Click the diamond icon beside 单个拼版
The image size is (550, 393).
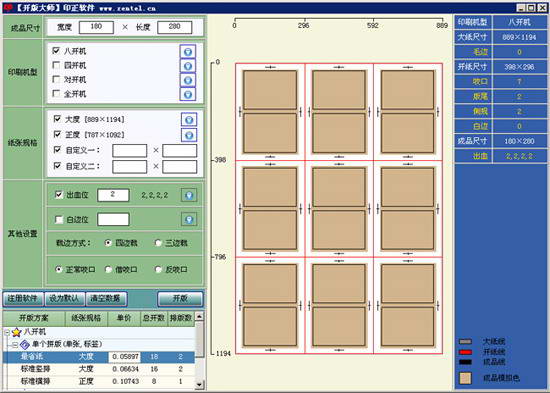[x=25, y=345]
